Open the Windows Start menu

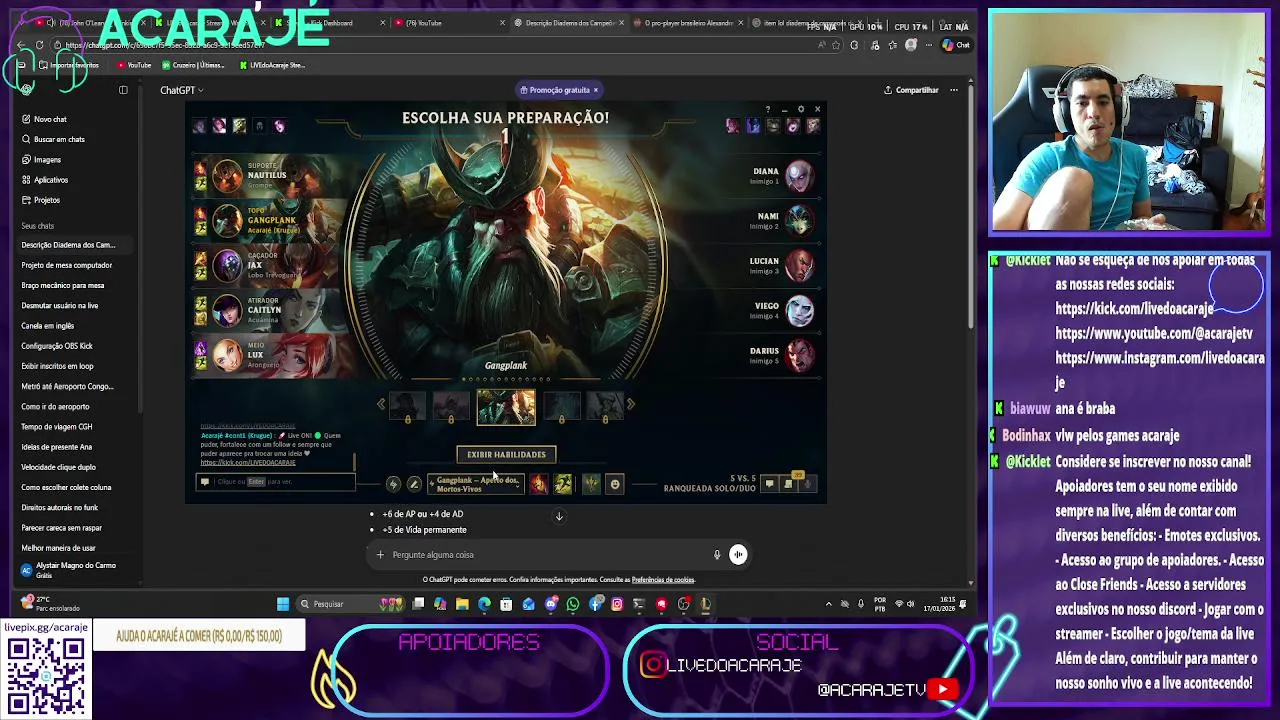[x=283, y=604]
